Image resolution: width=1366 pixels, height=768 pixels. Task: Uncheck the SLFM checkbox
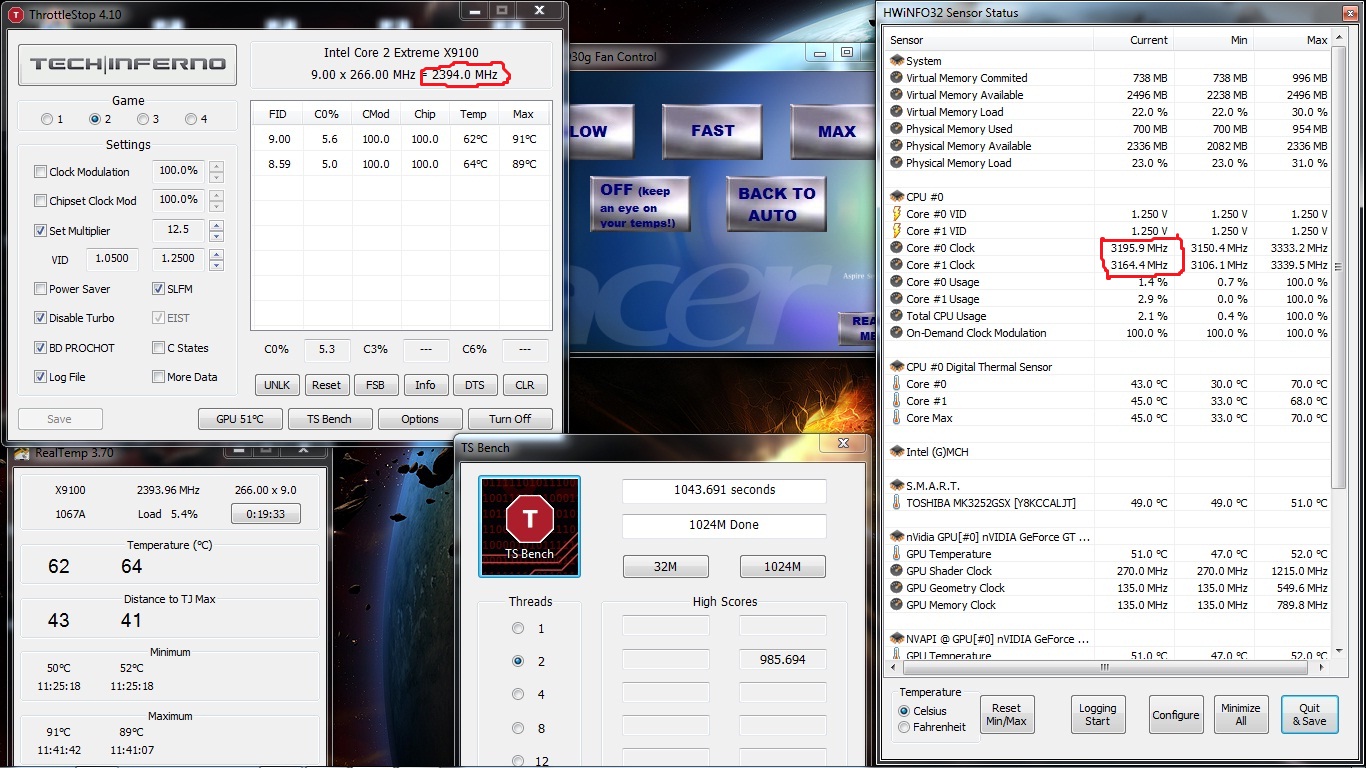pos(159,289)
